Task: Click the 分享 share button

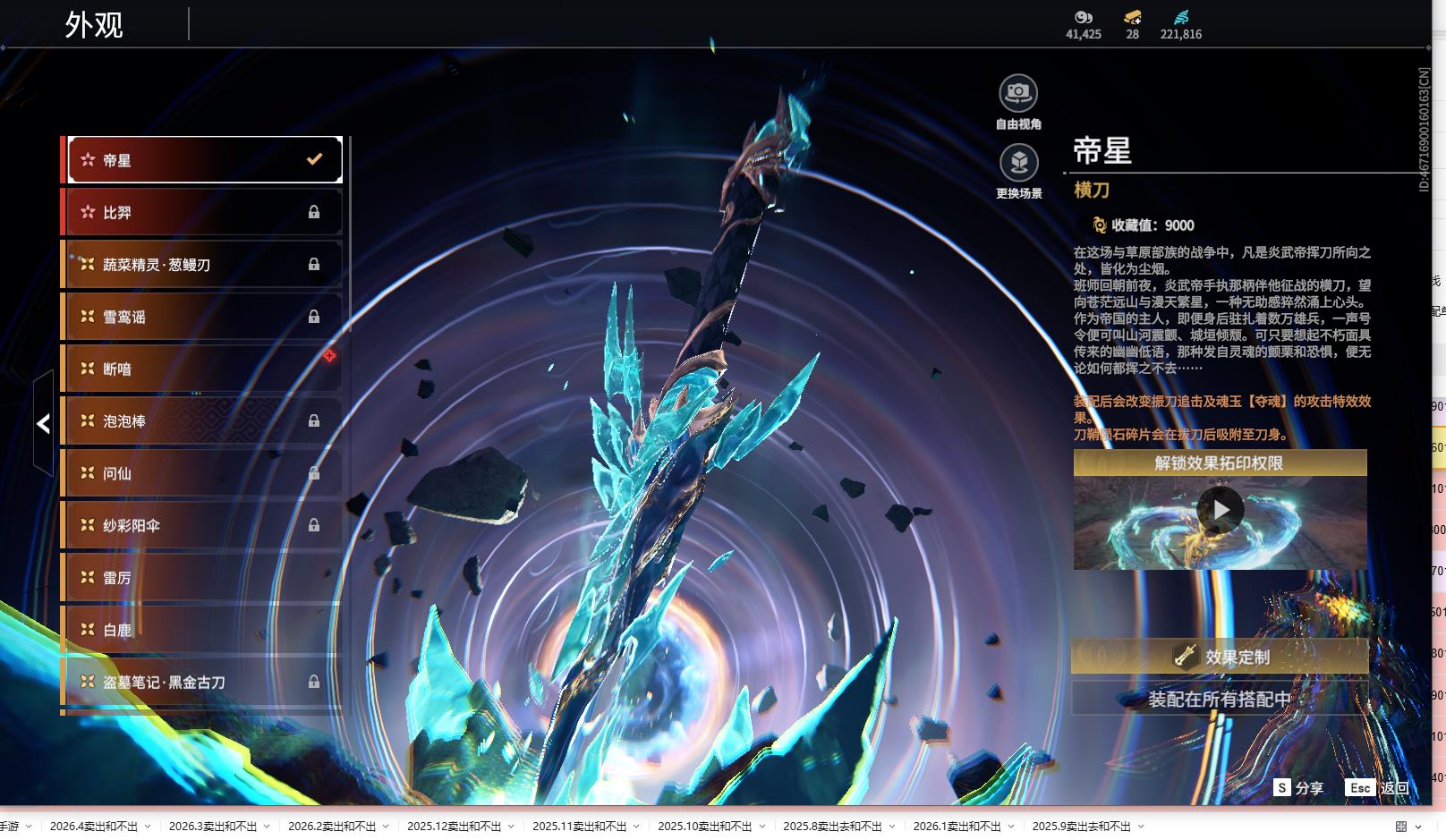Action: (1298, 787)
